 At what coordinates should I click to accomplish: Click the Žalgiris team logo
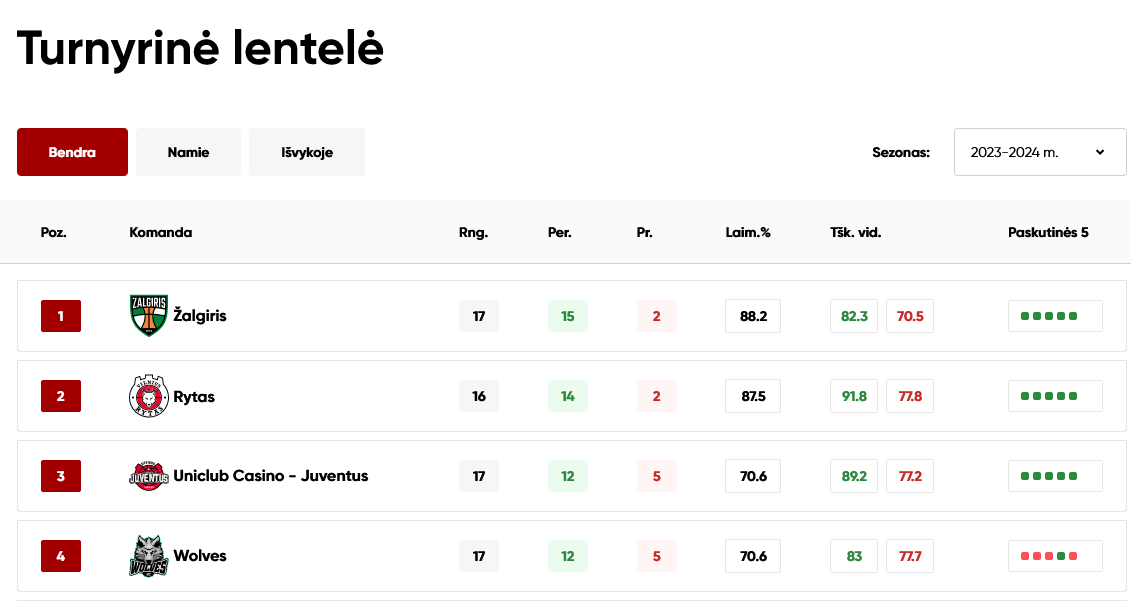pyautogui.click(x=149, y=315)
